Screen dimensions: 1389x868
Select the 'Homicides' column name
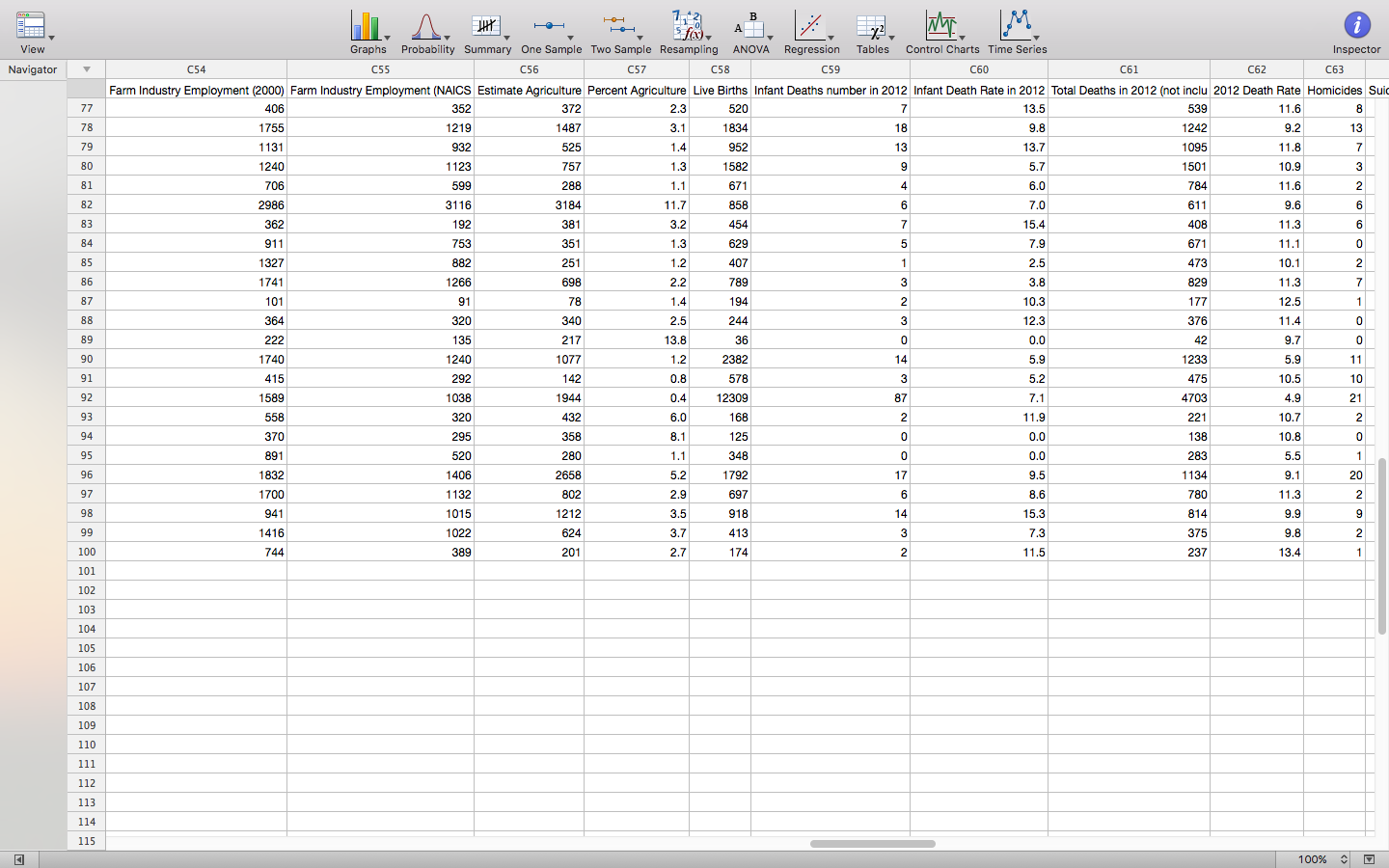tap(1335, 90)
